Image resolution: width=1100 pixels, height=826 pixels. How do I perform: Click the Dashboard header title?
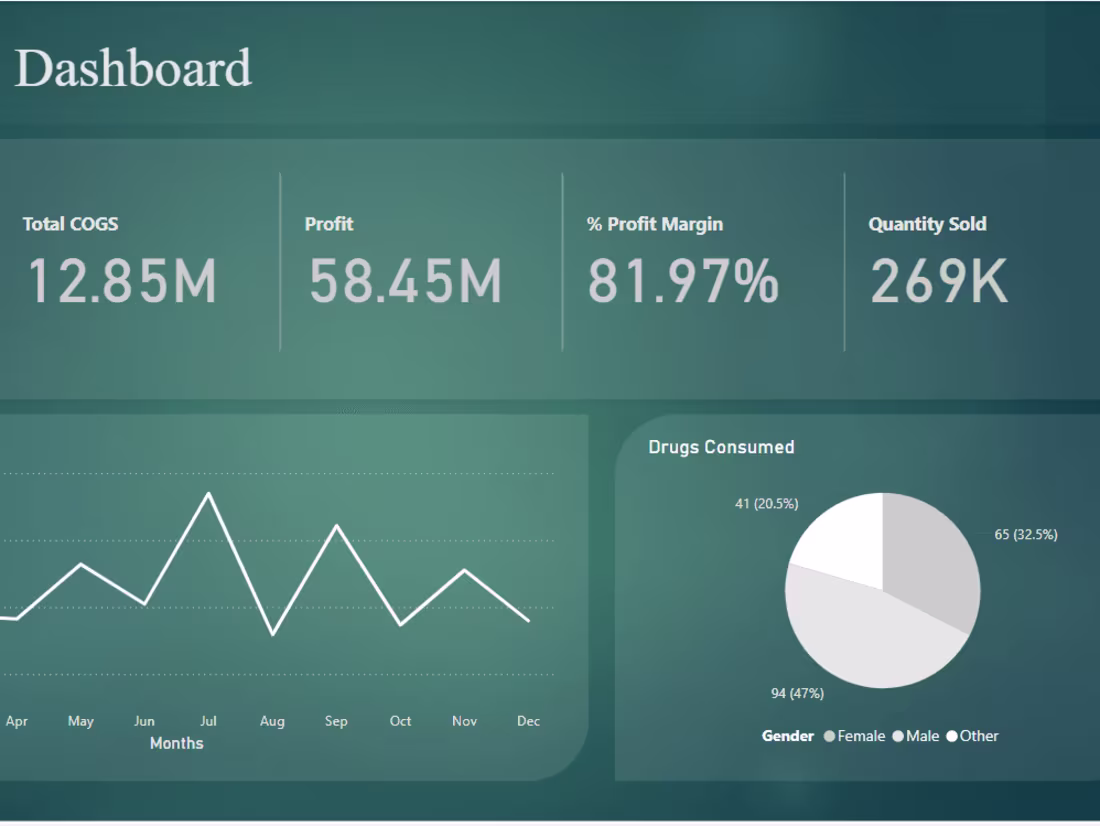tap(133, 67)
